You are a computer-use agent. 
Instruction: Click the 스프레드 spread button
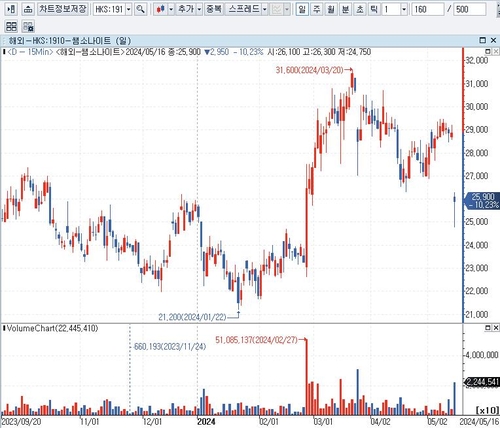(x=244, y=9)
